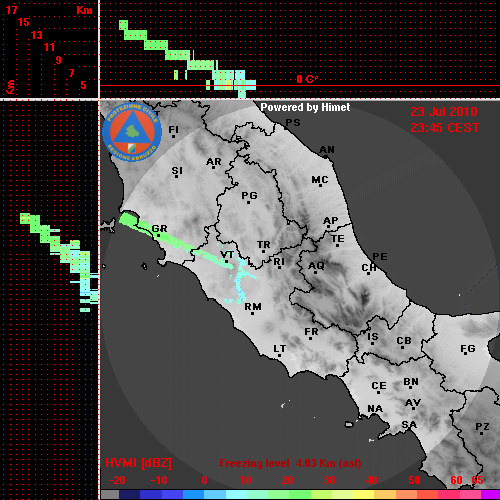Select the IS city label

(x=373, y=337)
